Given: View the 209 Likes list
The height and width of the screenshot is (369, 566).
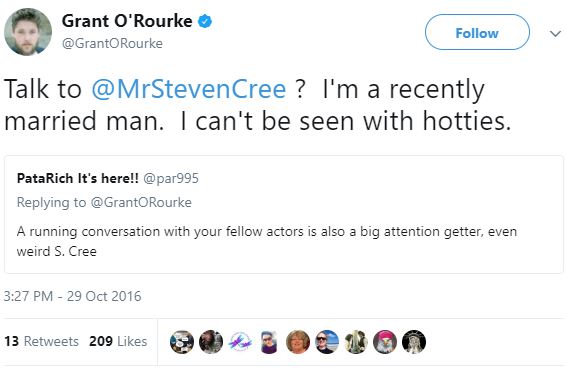Looking at the screenshot, I should tap(118, 341).
